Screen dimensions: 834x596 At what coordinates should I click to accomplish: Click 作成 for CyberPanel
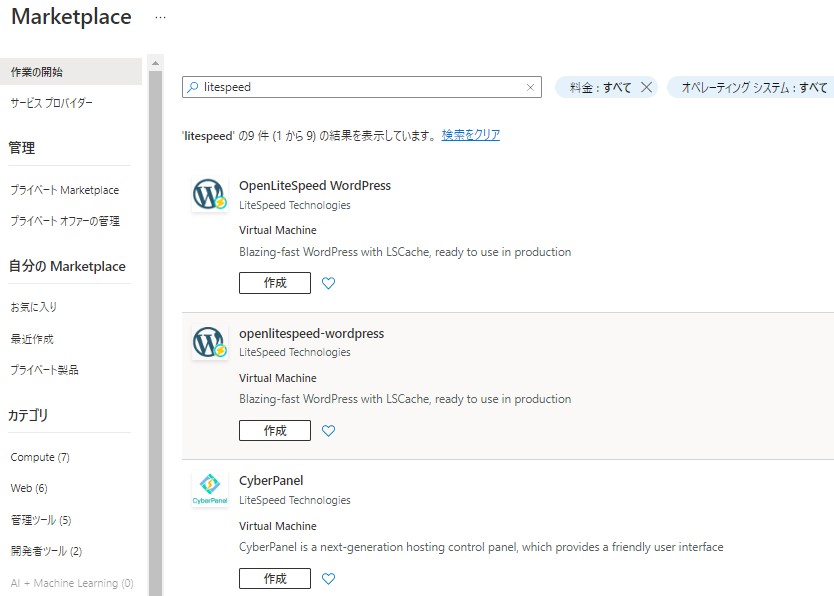point(275,578)
